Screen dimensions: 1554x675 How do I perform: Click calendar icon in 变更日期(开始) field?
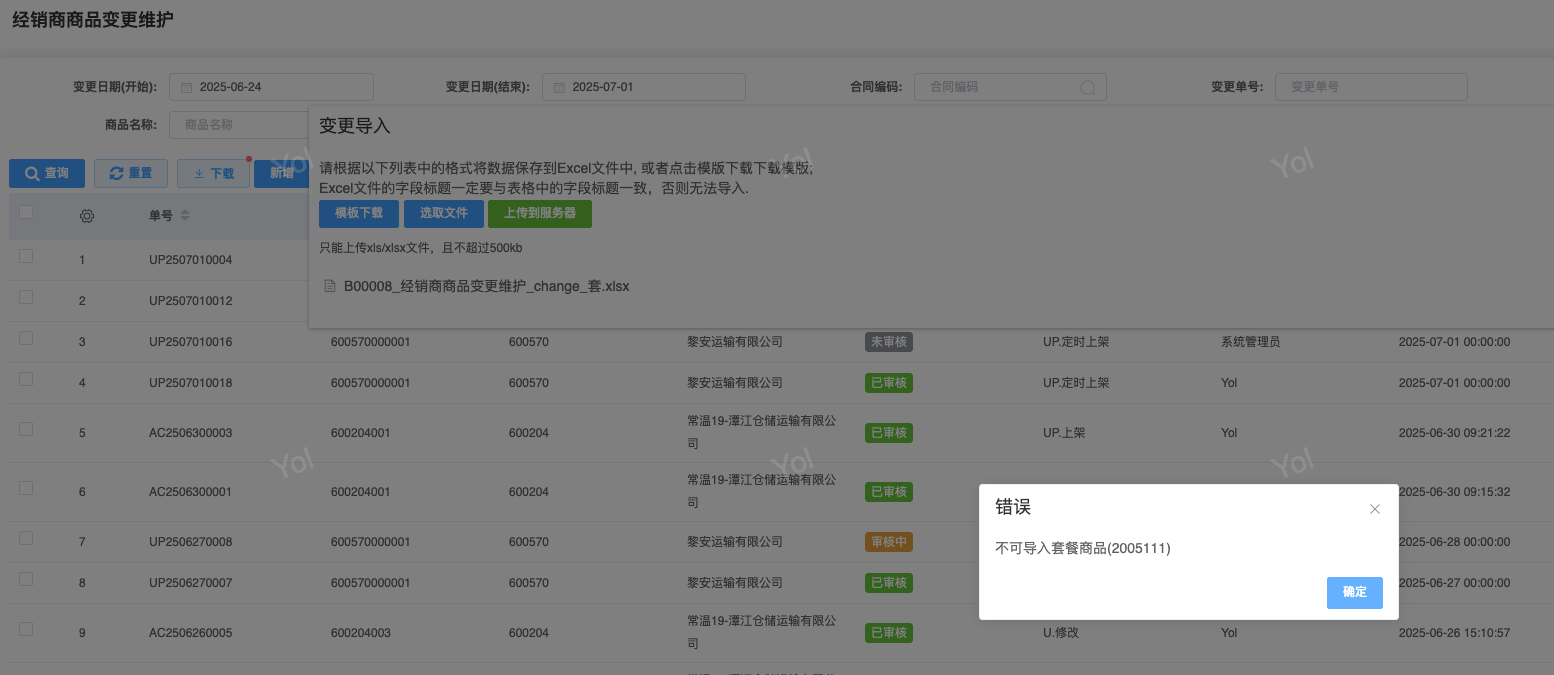(x=186, y=88)
